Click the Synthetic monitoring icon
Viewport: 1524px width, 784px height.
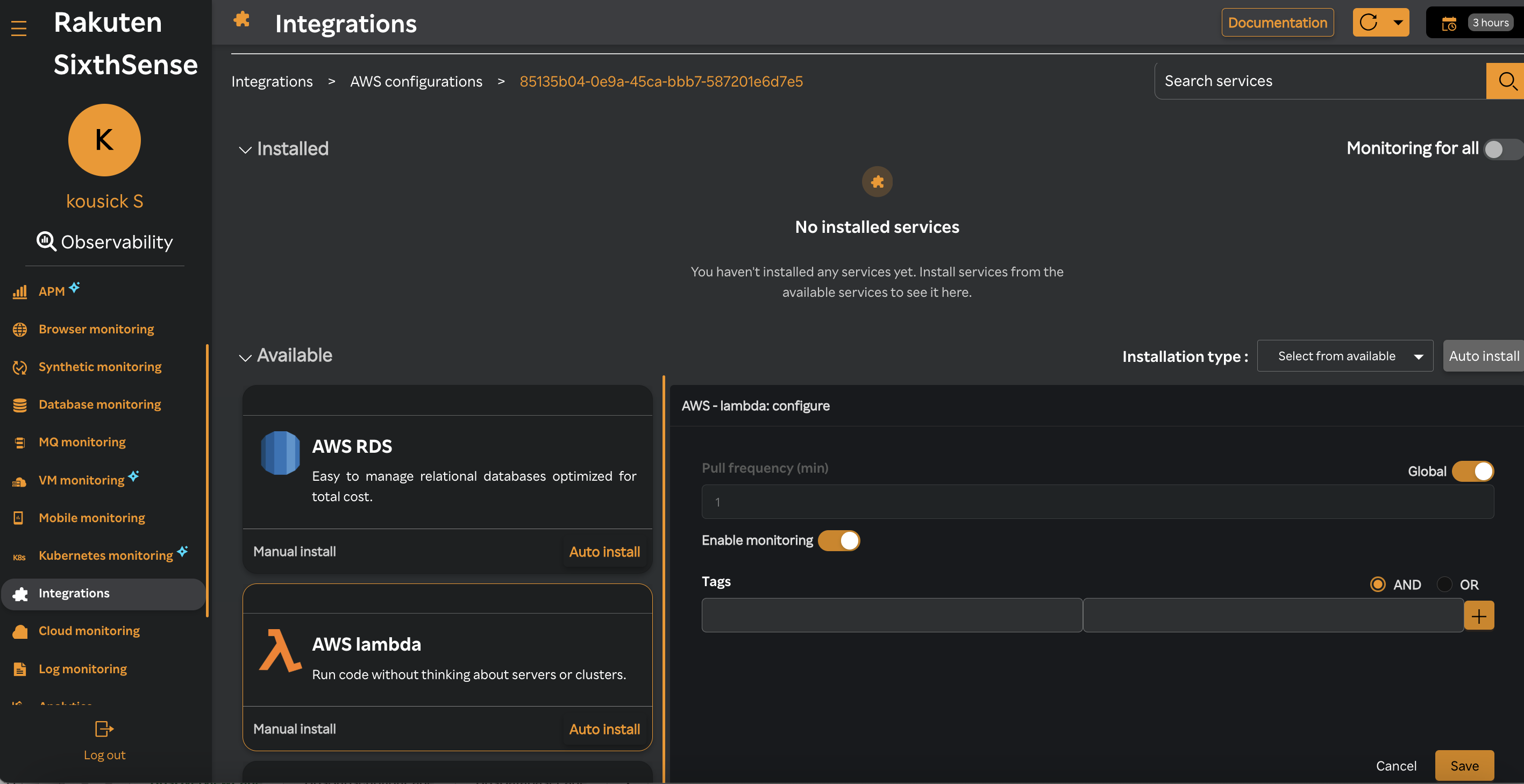(19, 367)
